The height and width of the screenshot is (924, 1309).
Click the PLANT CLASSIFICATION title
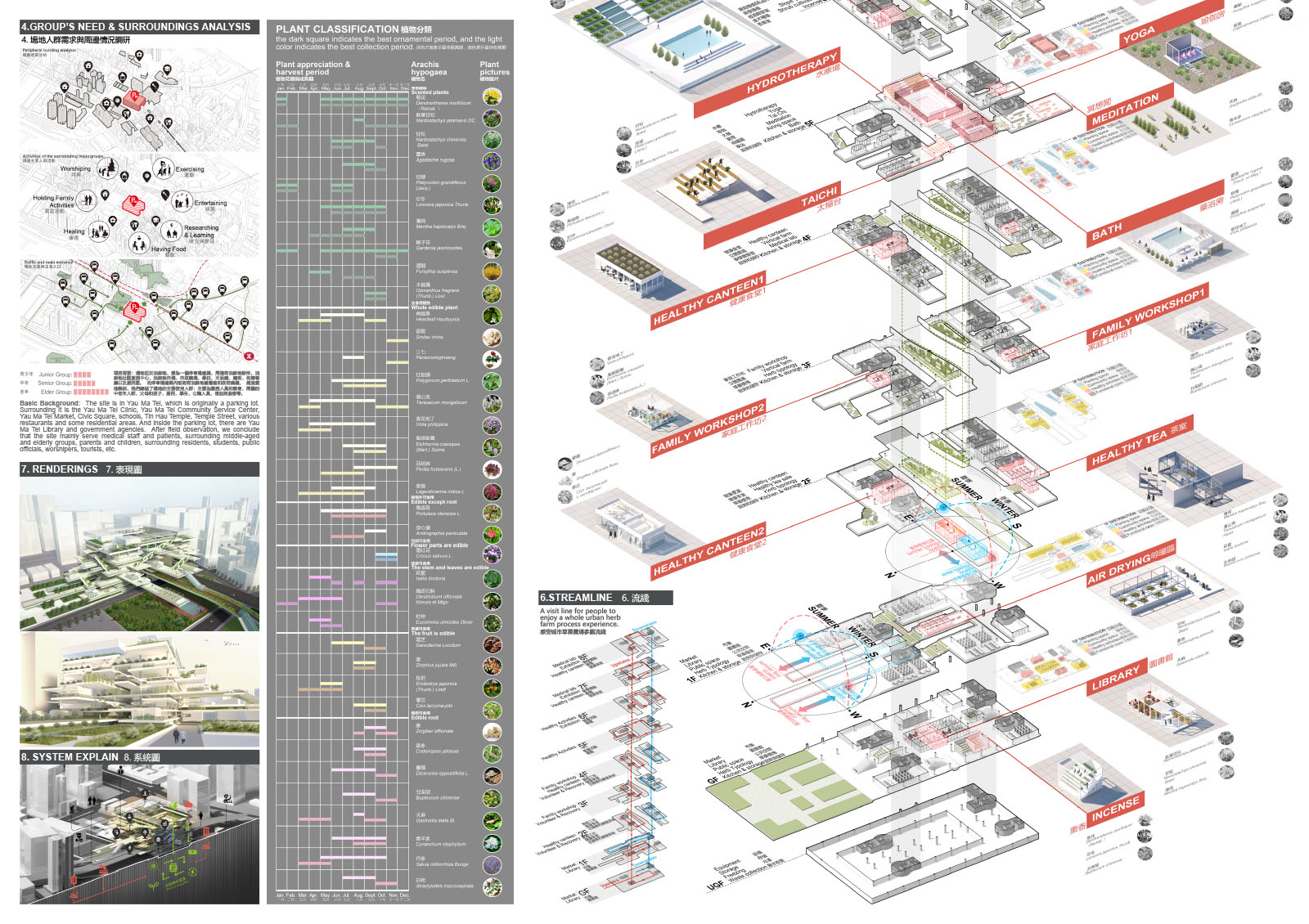coord(337,29)
